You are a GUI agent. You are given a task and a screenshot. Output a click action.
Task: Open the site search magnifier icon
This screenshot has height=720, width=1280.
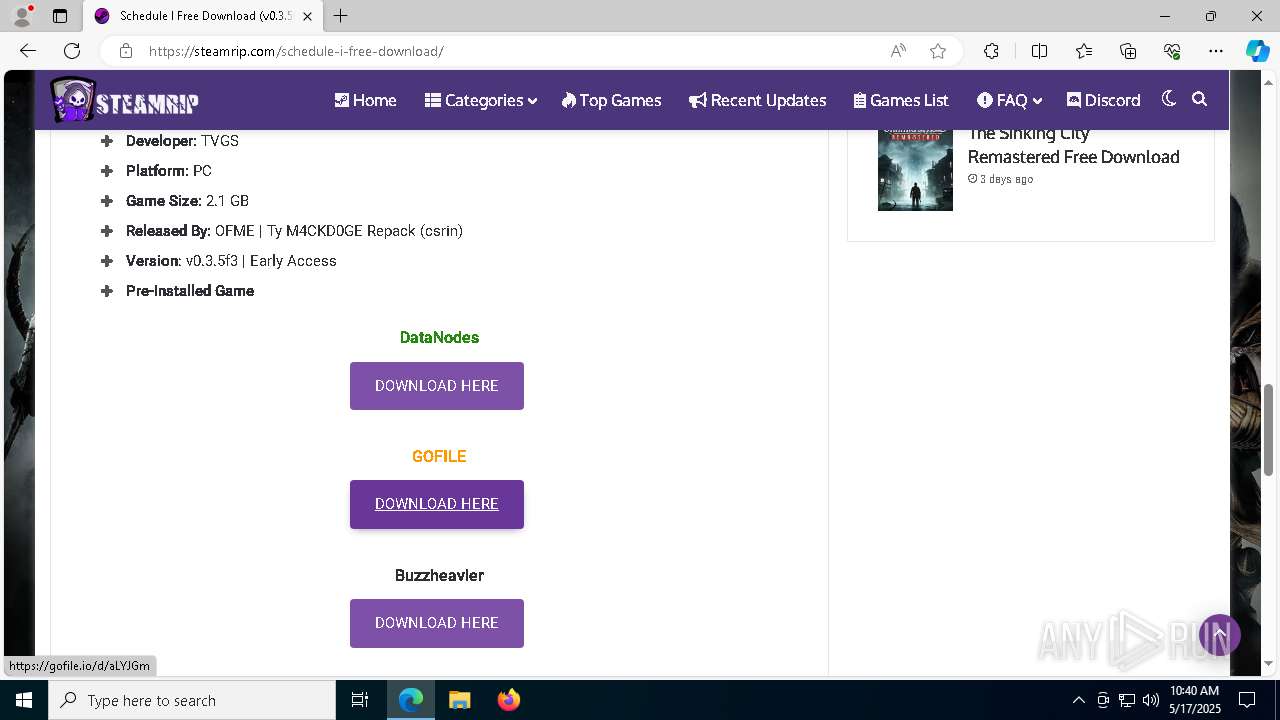click(1200, 99)
